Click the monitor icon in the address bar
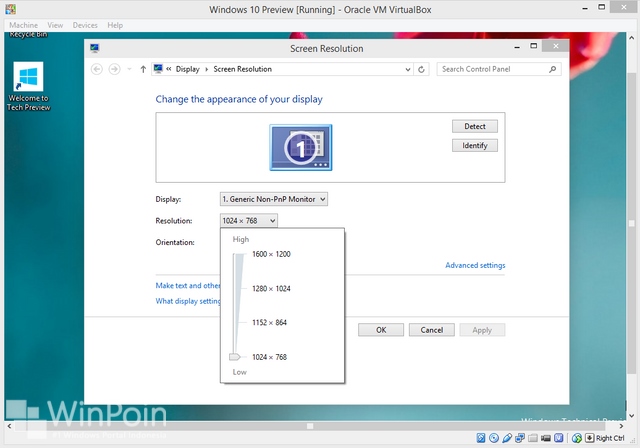Screen dimensions: 640x448 158,69
